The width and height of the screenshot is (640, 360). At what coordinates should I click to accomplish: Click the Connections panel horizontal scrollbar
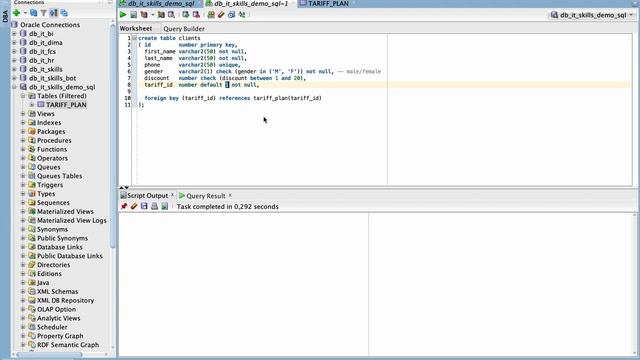point(49,355)
